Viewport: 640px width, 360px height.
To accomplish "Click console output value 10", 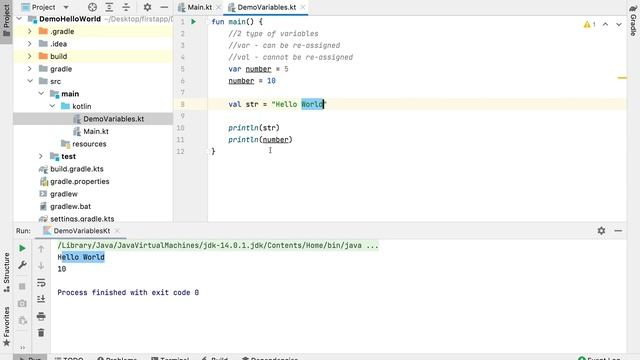I will click(62, 269).
